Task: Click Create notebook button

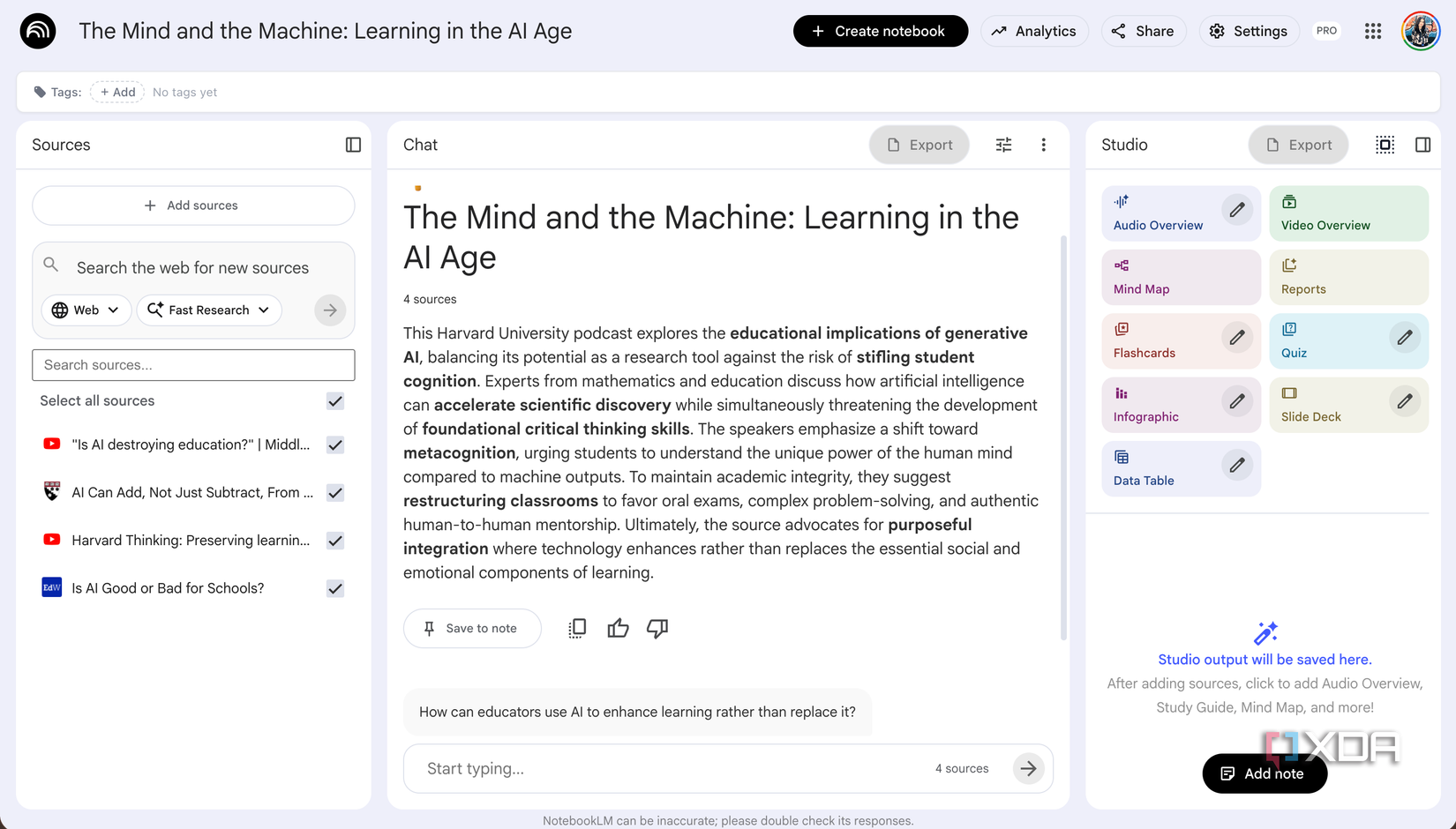Action: coord(880,31)
